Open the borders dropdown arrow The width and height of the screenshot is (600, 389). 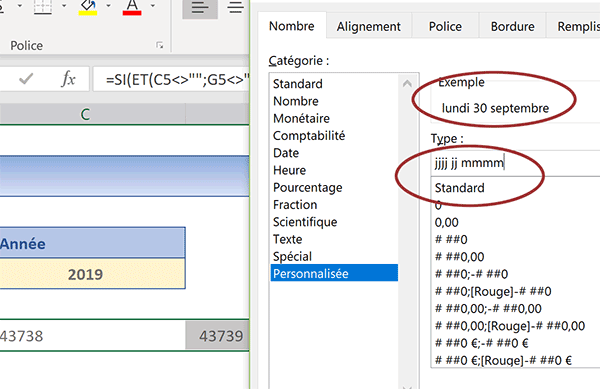click(x=64, y=6)
